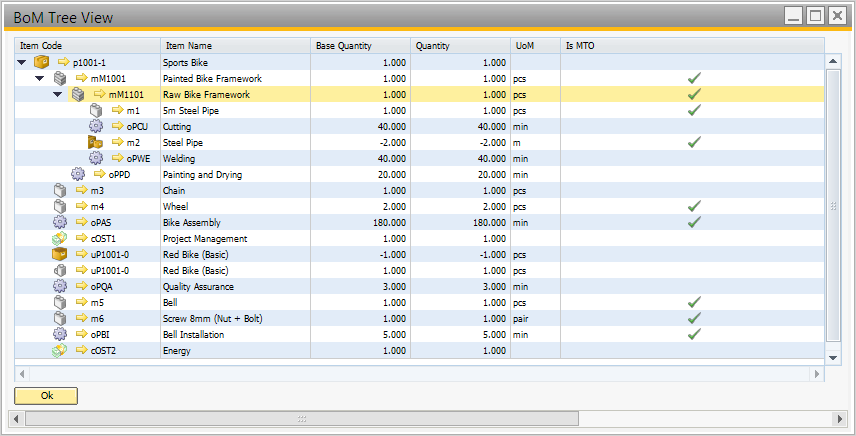Toggle Is MTO checkmark for m4 Wheel
The height and width of the screenshot is (436, 856).
click(x=694, y=206)
